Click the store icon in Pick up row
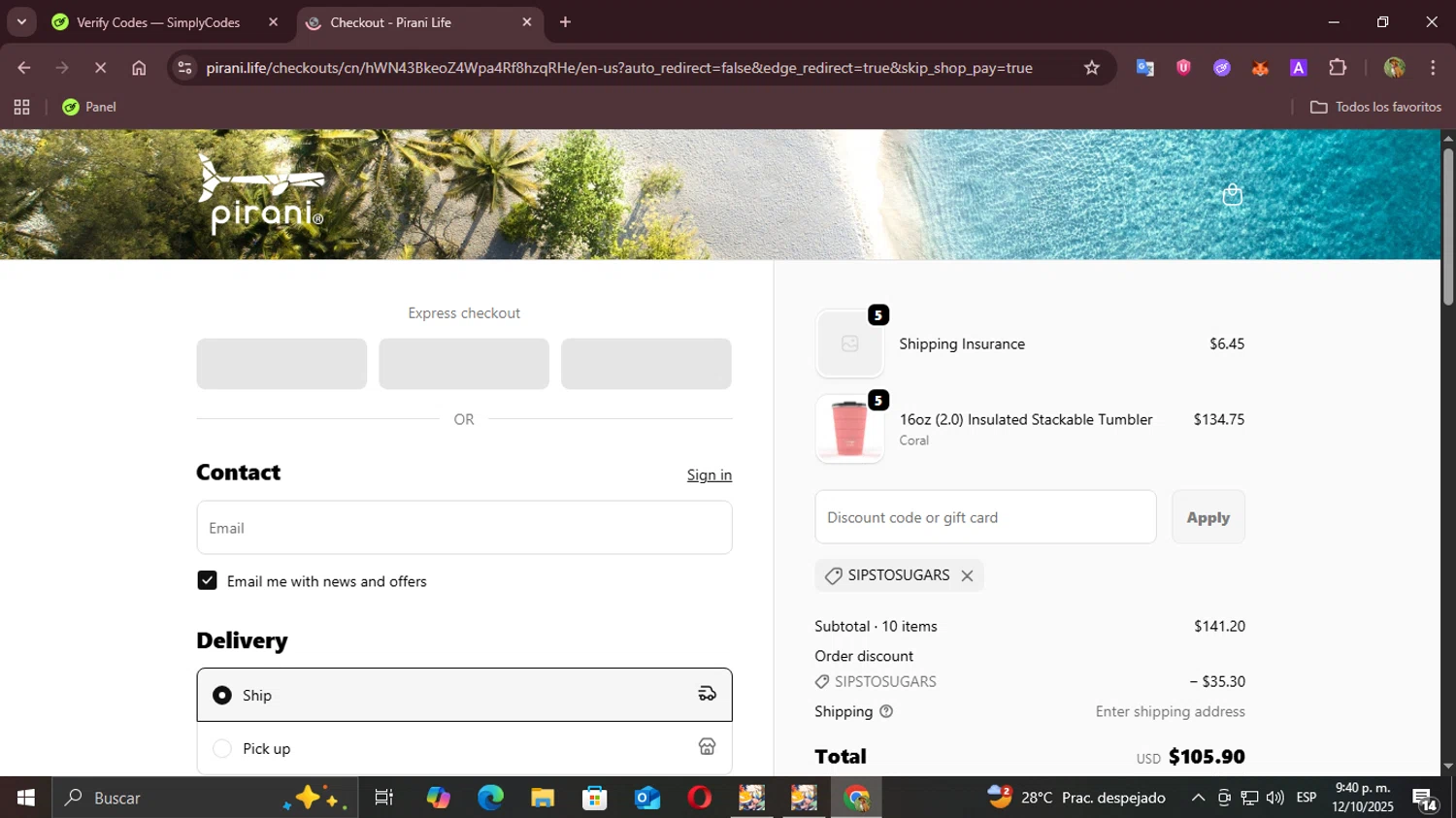This screenshot has height=818, width=1456. click(707, 746)
